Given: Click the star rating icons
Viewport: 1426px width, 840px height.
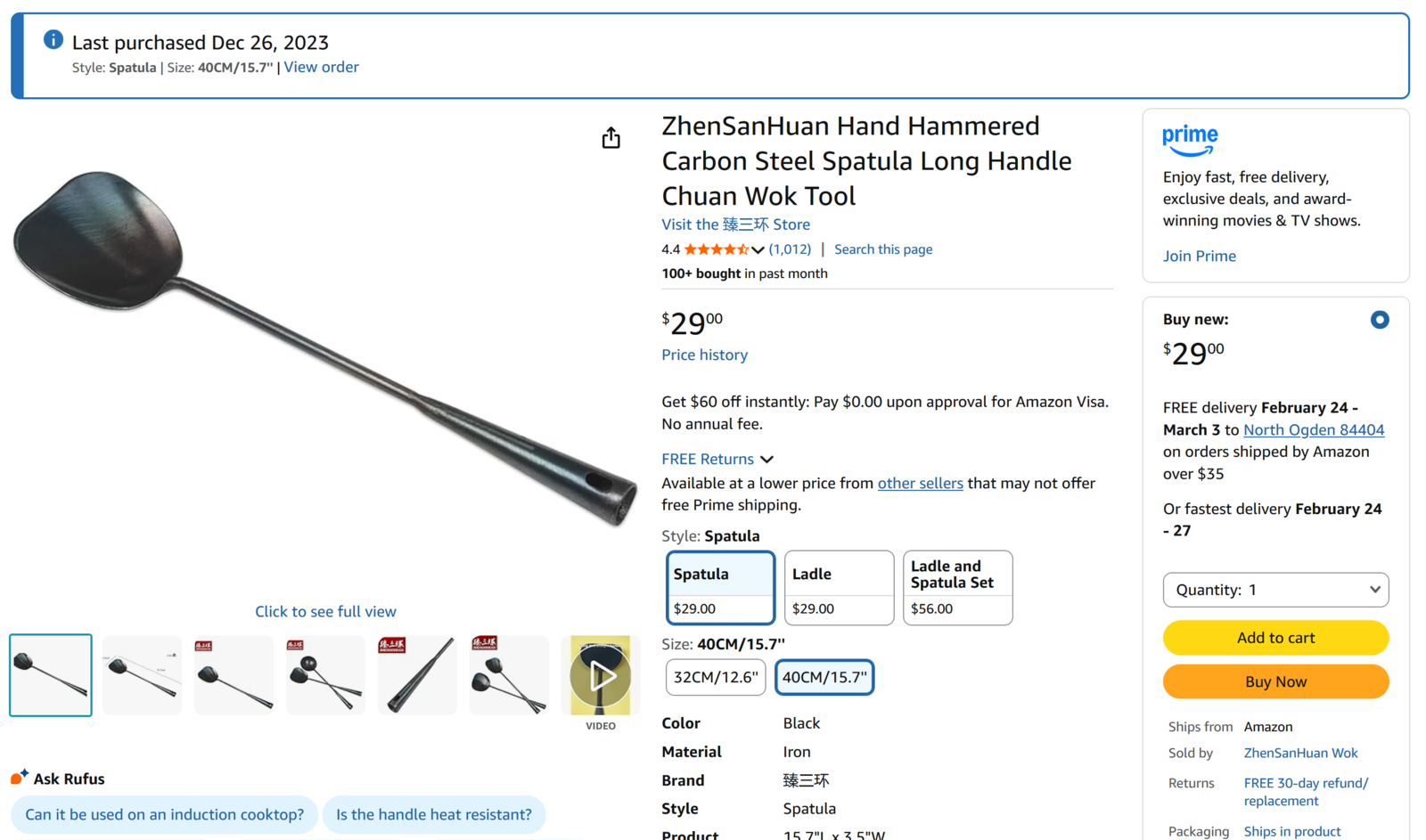Looking at the screenshot, I should click(716, 249).
